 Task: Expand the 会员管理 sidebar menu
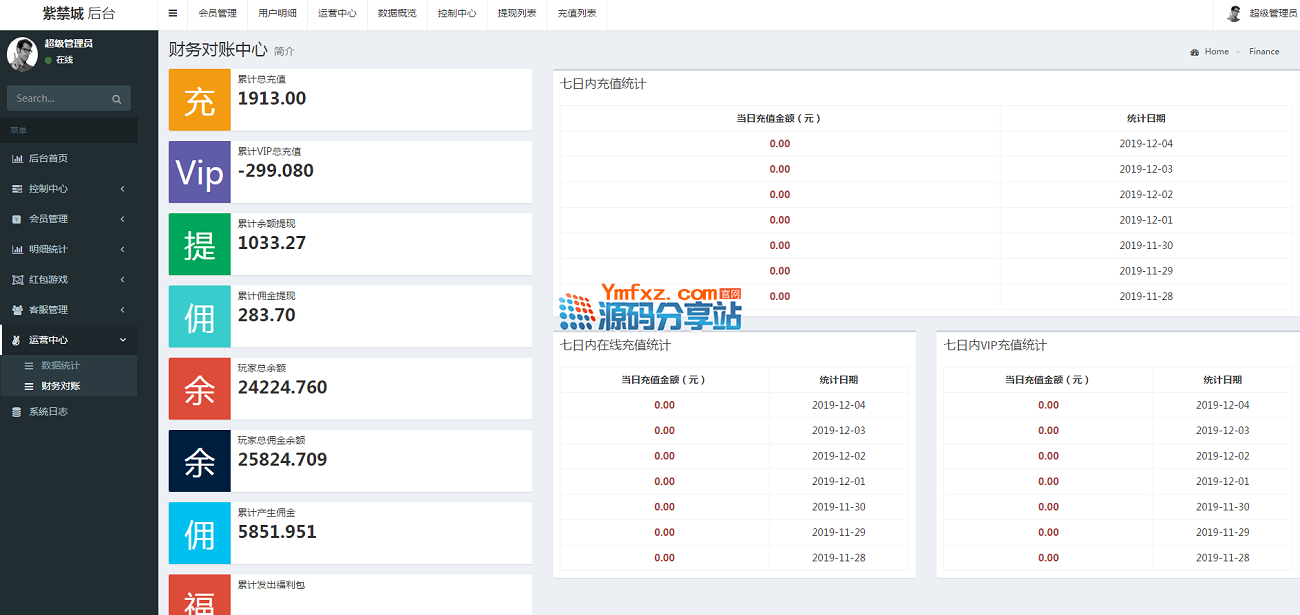click(x=68, y=219)
